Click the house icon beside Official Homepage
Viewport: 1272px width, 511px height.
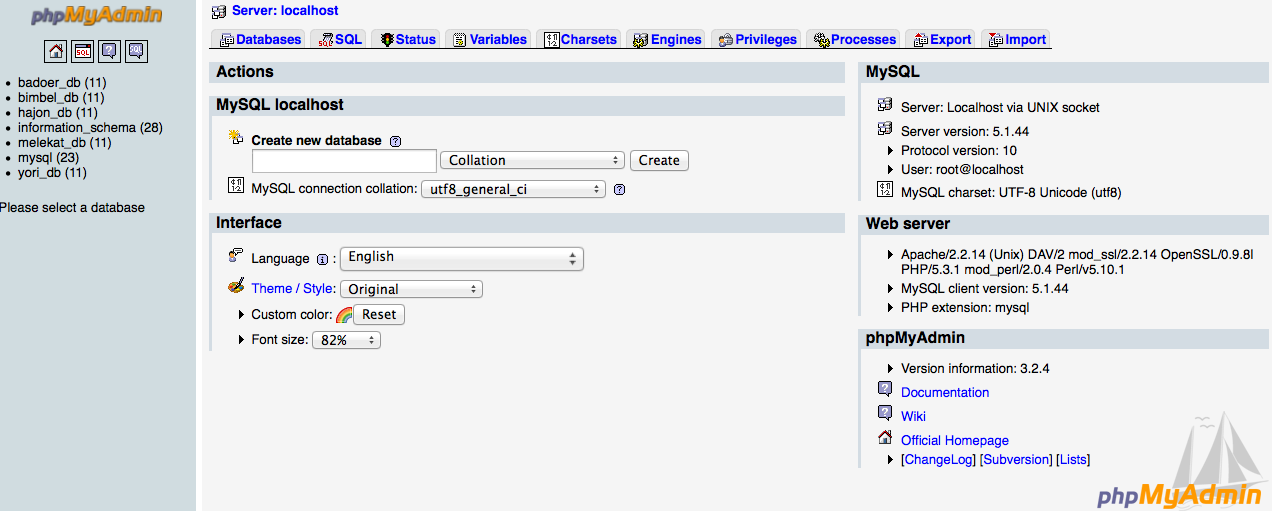pos(885,437)
